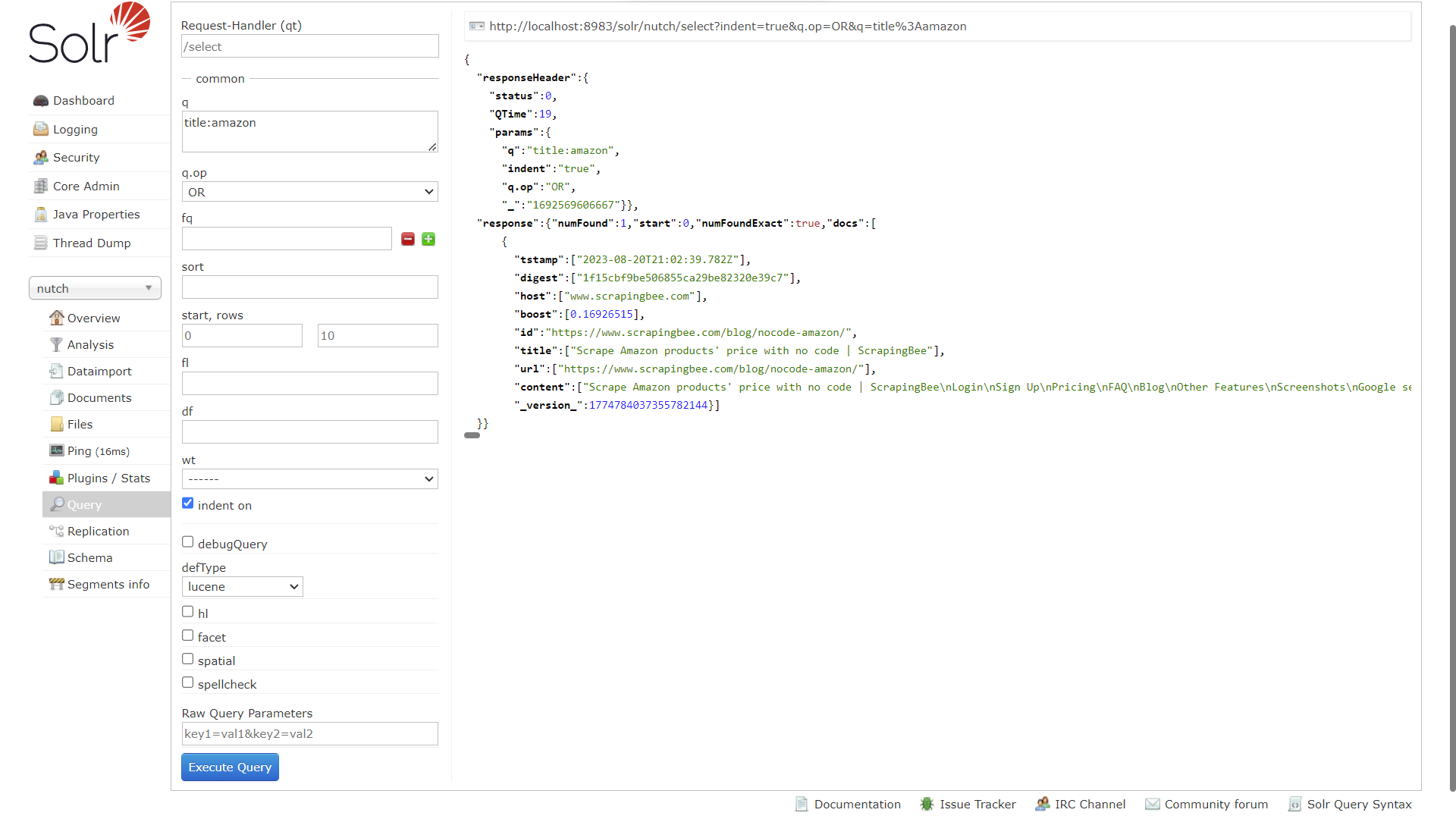
Task: Click the Thread Dump icon in sidebar
Action: 41,242
